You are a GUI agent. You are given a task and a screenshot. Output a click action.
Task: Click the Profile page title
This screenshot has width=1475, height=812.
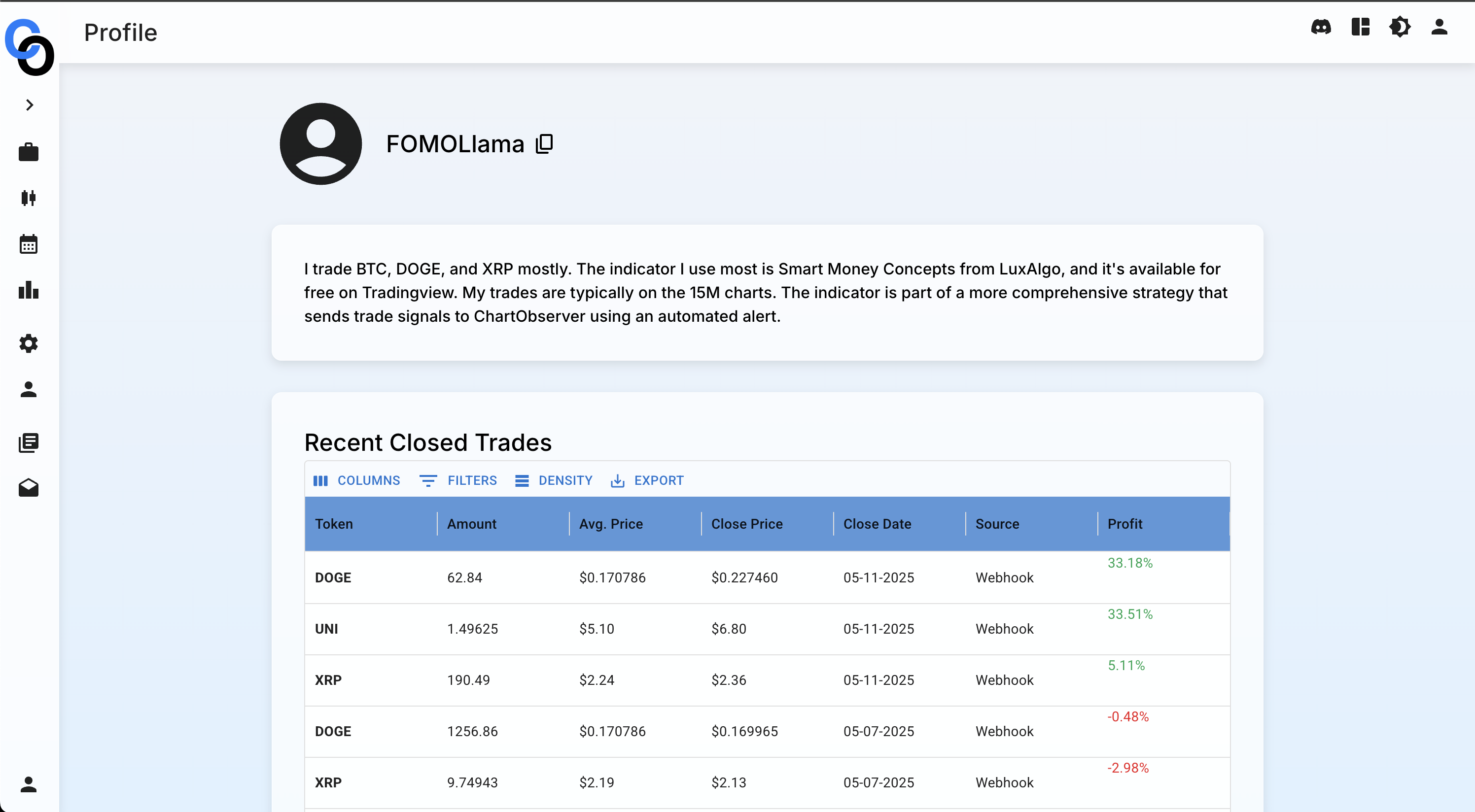coord(120,33)
